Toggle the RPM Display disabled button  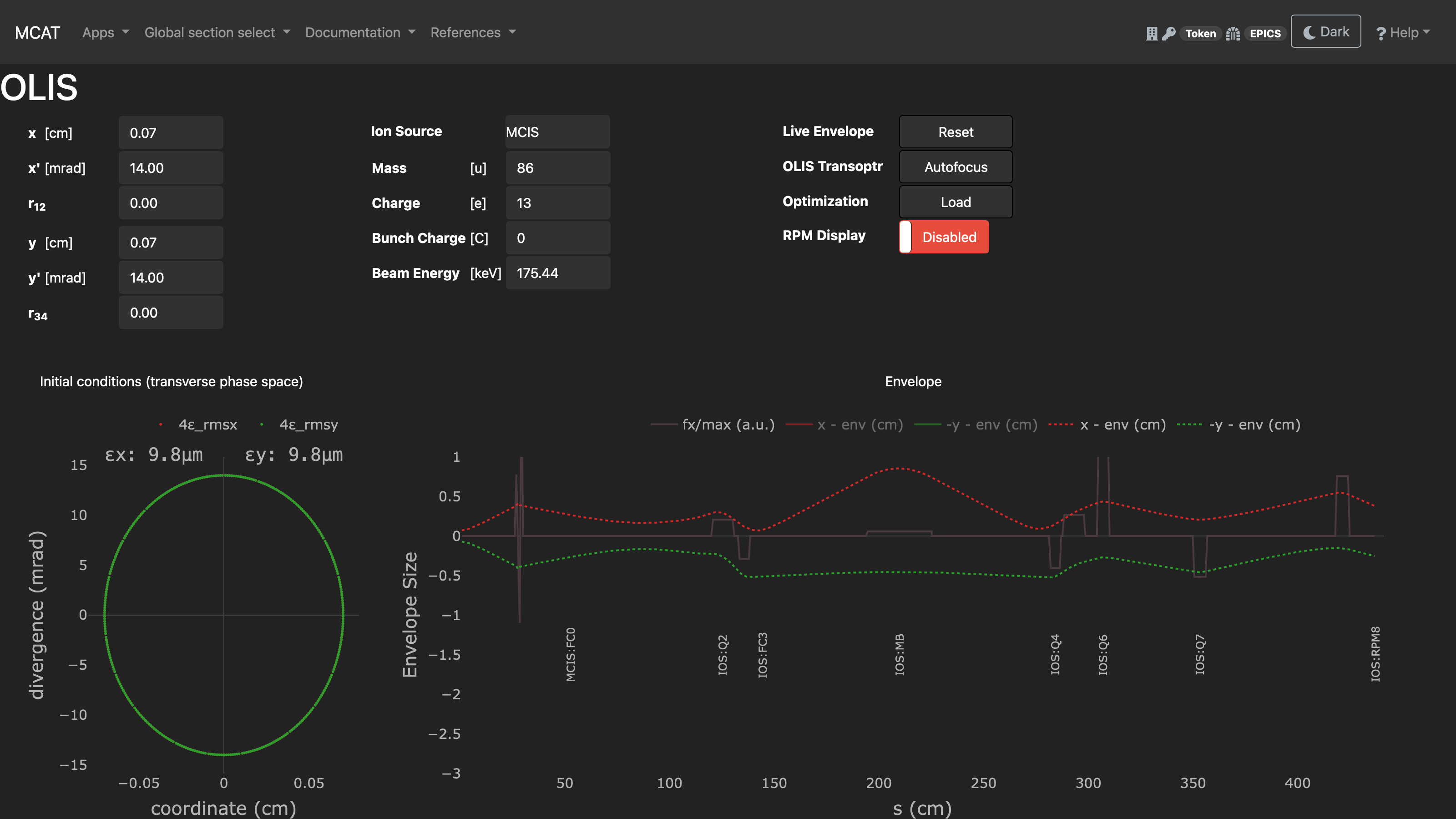947,237
